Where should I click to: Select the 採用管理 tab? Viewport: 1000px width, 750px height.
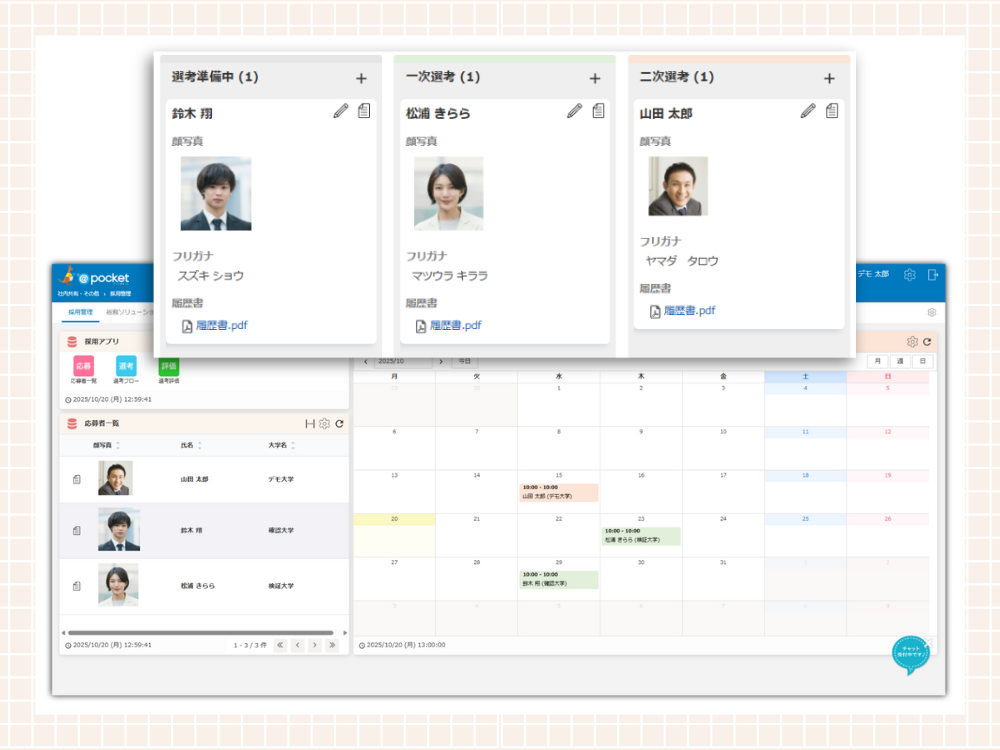80,312
